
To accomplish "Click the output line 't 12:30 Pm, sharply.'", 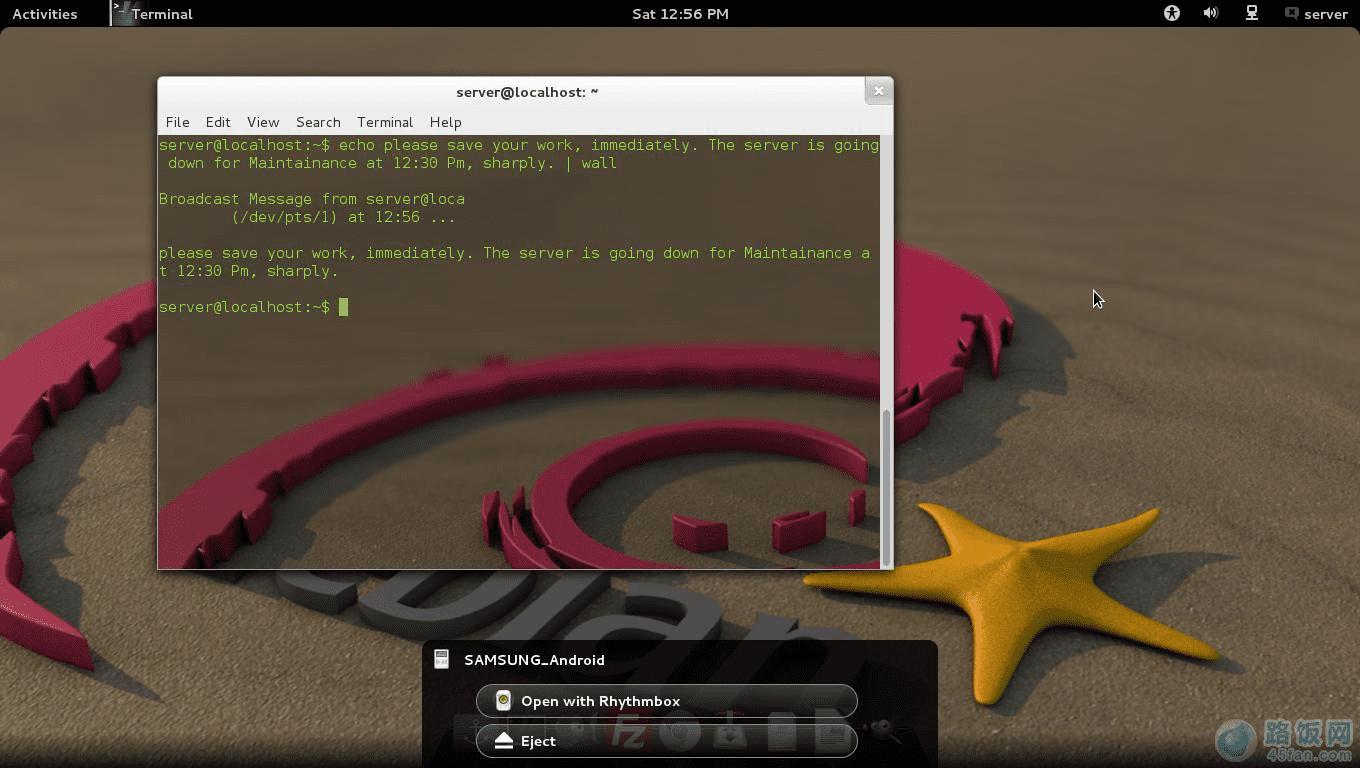I will (249, 271).
